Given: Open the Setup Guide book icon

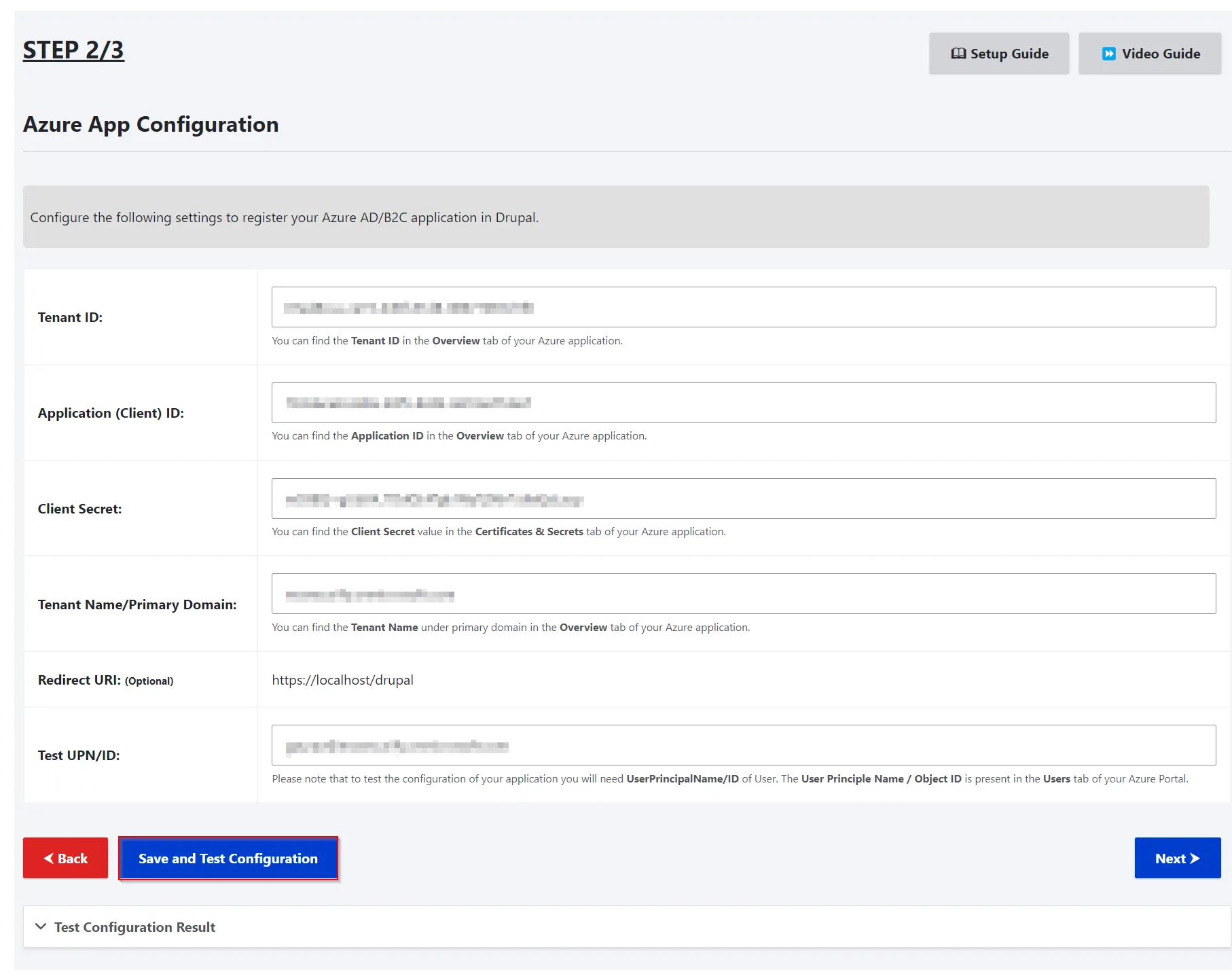Looking at the screenshot, I should pyautogui.click(x=958, y=54).
